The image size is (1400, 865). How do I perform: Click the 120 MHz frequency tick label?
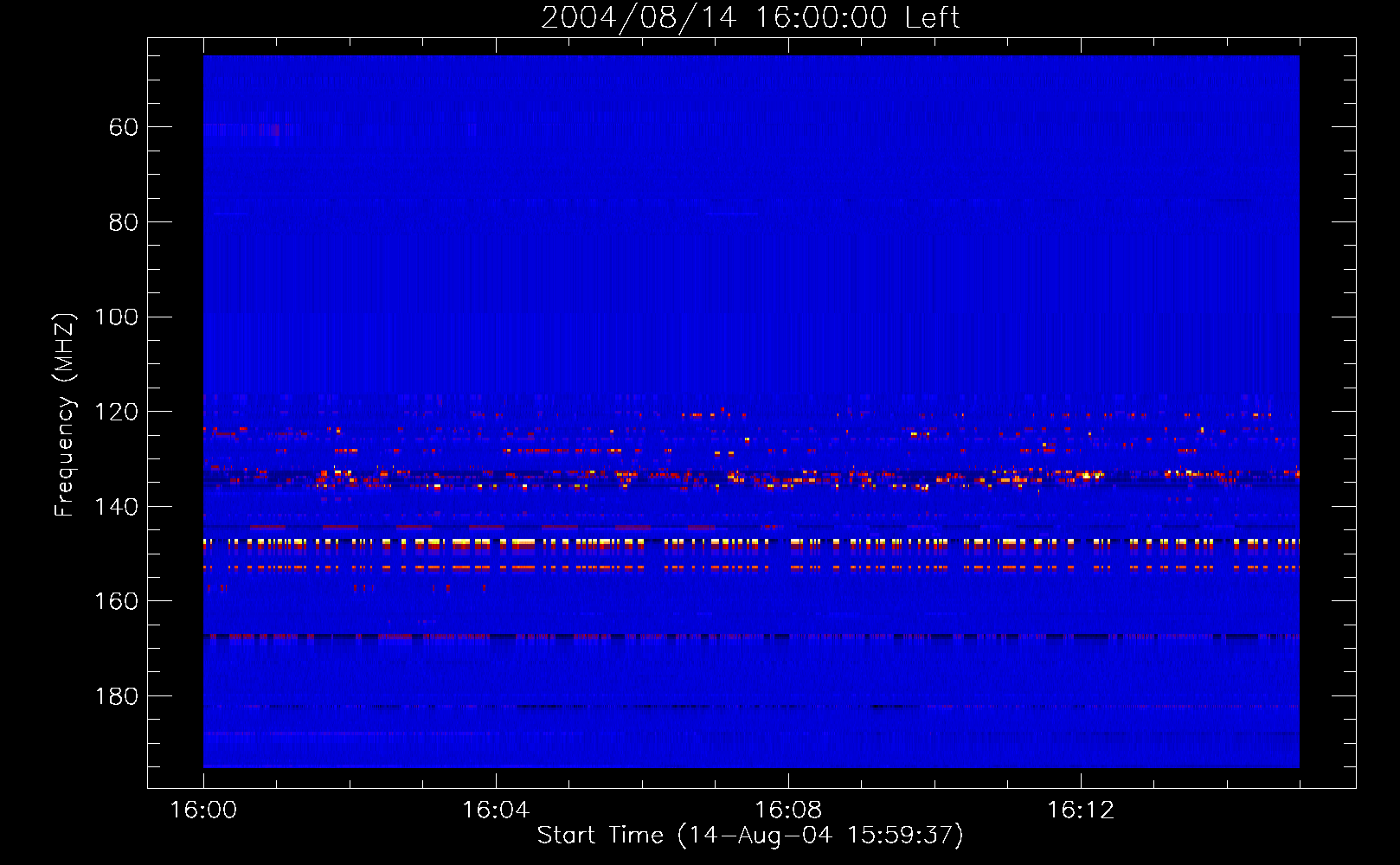[116, 412]
